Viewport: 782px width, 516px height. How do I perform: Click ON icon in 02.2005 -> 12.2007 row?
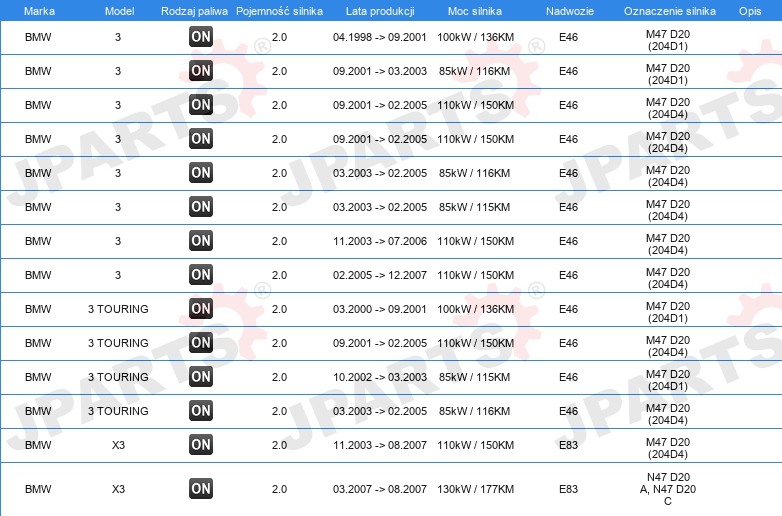click(x=201, y=274)
